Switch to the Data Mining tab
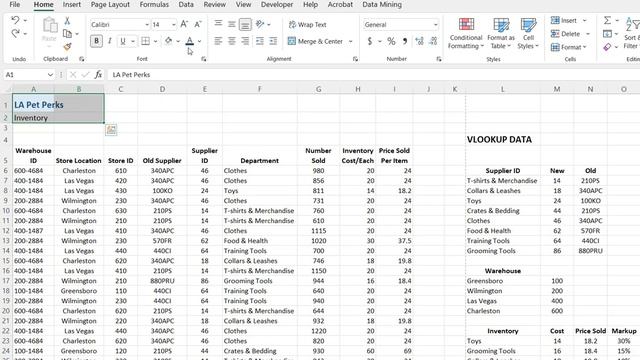The width and height of the screenshot is (640, 360). click(x=382, y=4)
